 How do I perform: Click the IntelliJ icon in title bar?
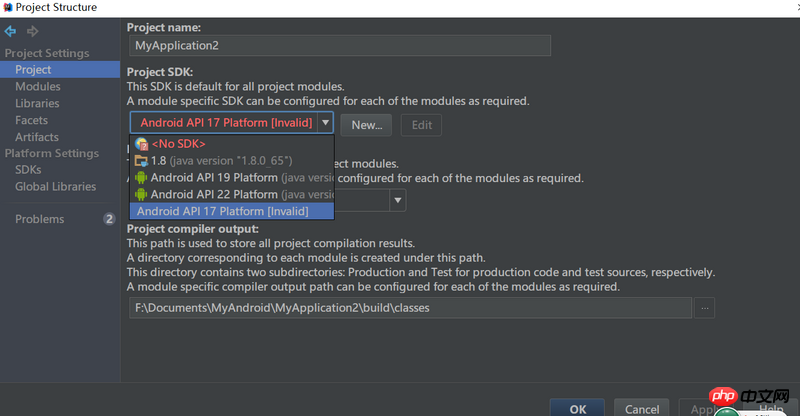point(8,8)
